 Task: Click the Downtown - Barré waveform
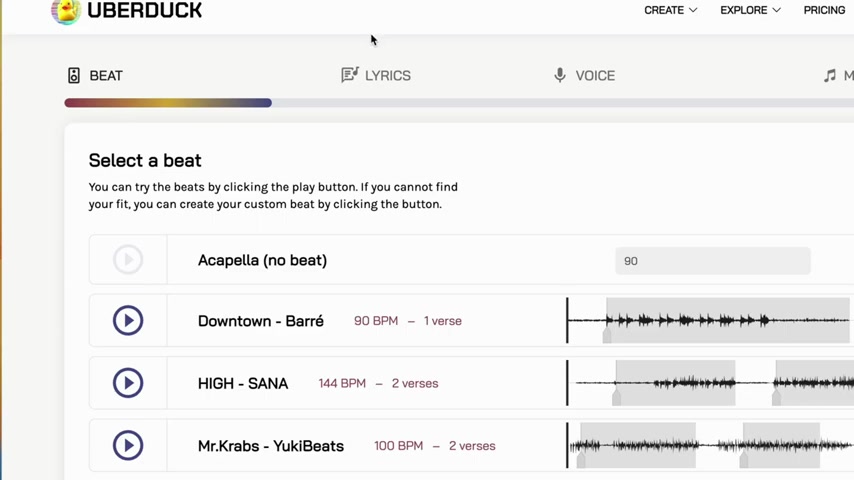coord(708,320)
